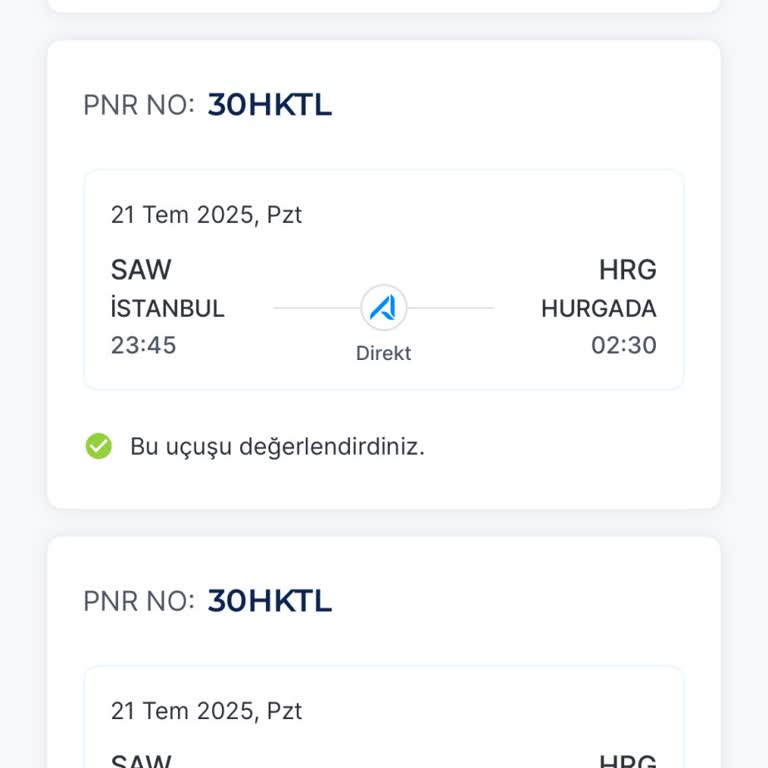Tap the SAW code in the lower cut-off card
The width and height of the screenshot is (768, 768).
click(141, 761)
